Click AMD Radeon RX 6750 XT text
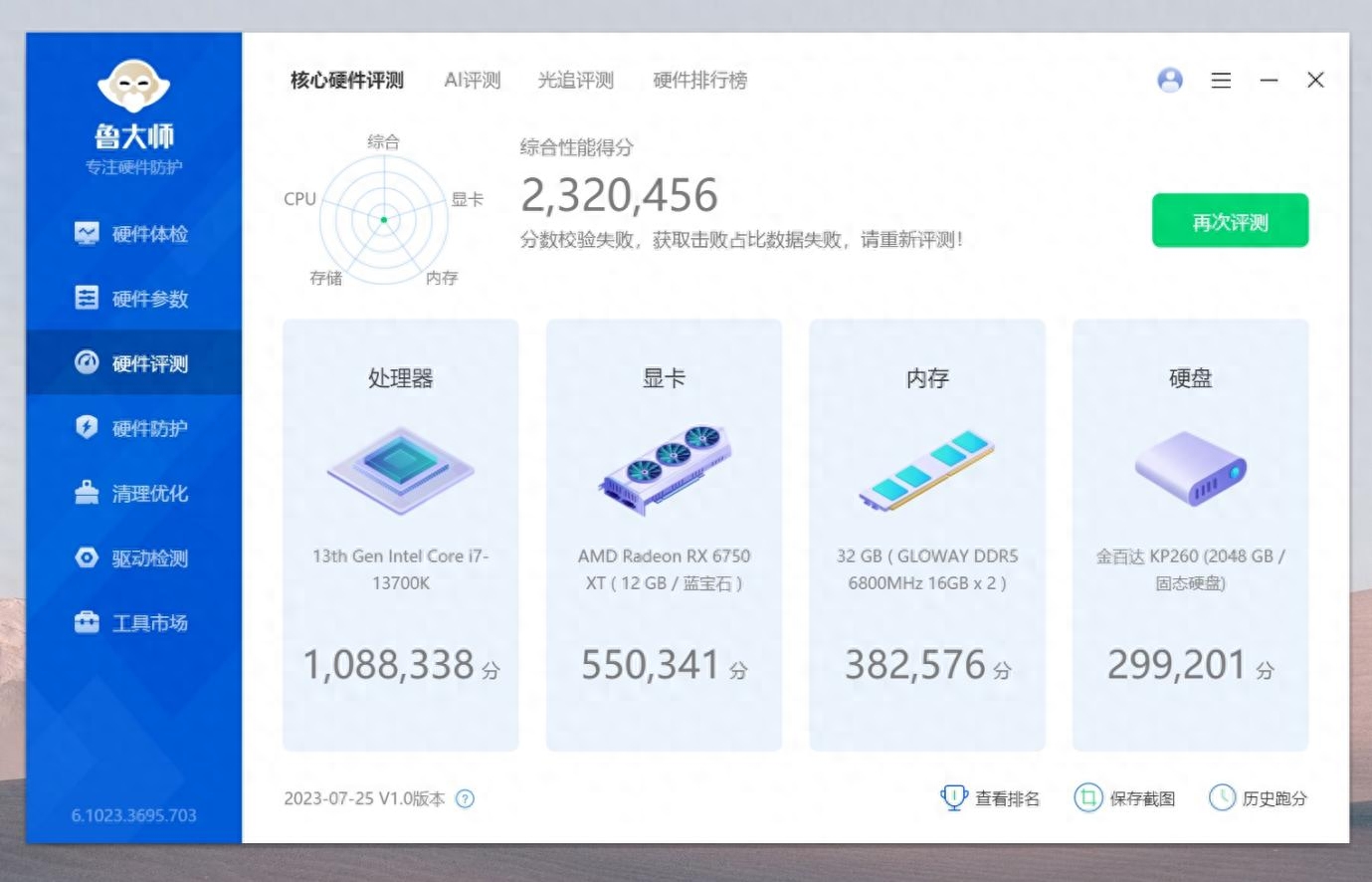The height and width of the screenshot is (882, 1372). pyautogui.click(x=665, y=569)
